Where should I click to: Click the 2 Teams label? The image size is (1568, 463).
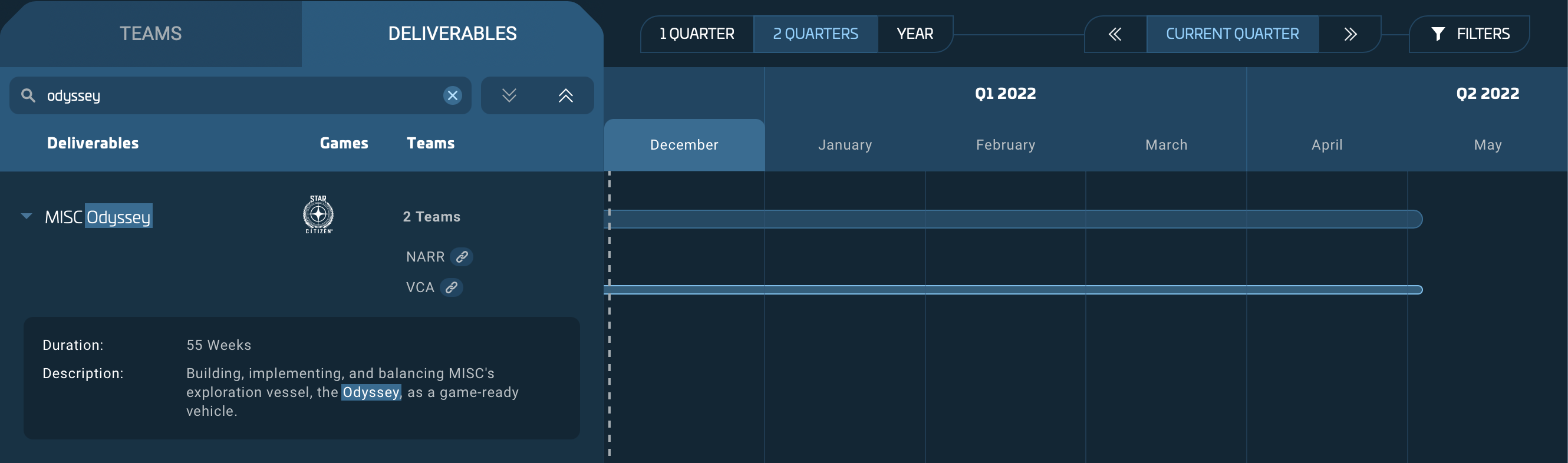point(431,217)
